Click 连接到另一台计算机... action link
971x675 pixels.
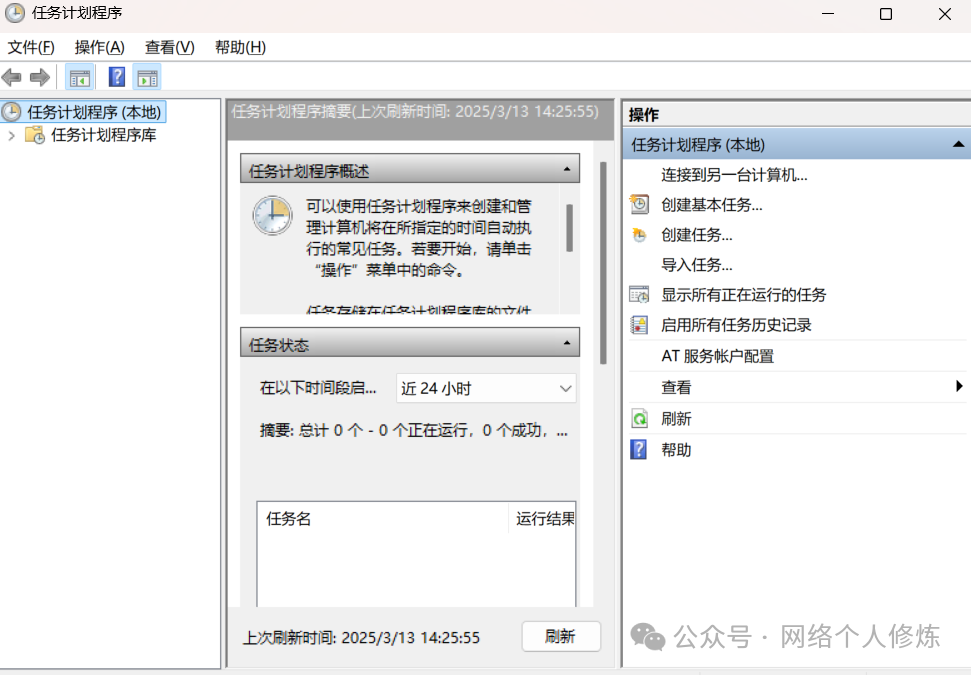734,175
